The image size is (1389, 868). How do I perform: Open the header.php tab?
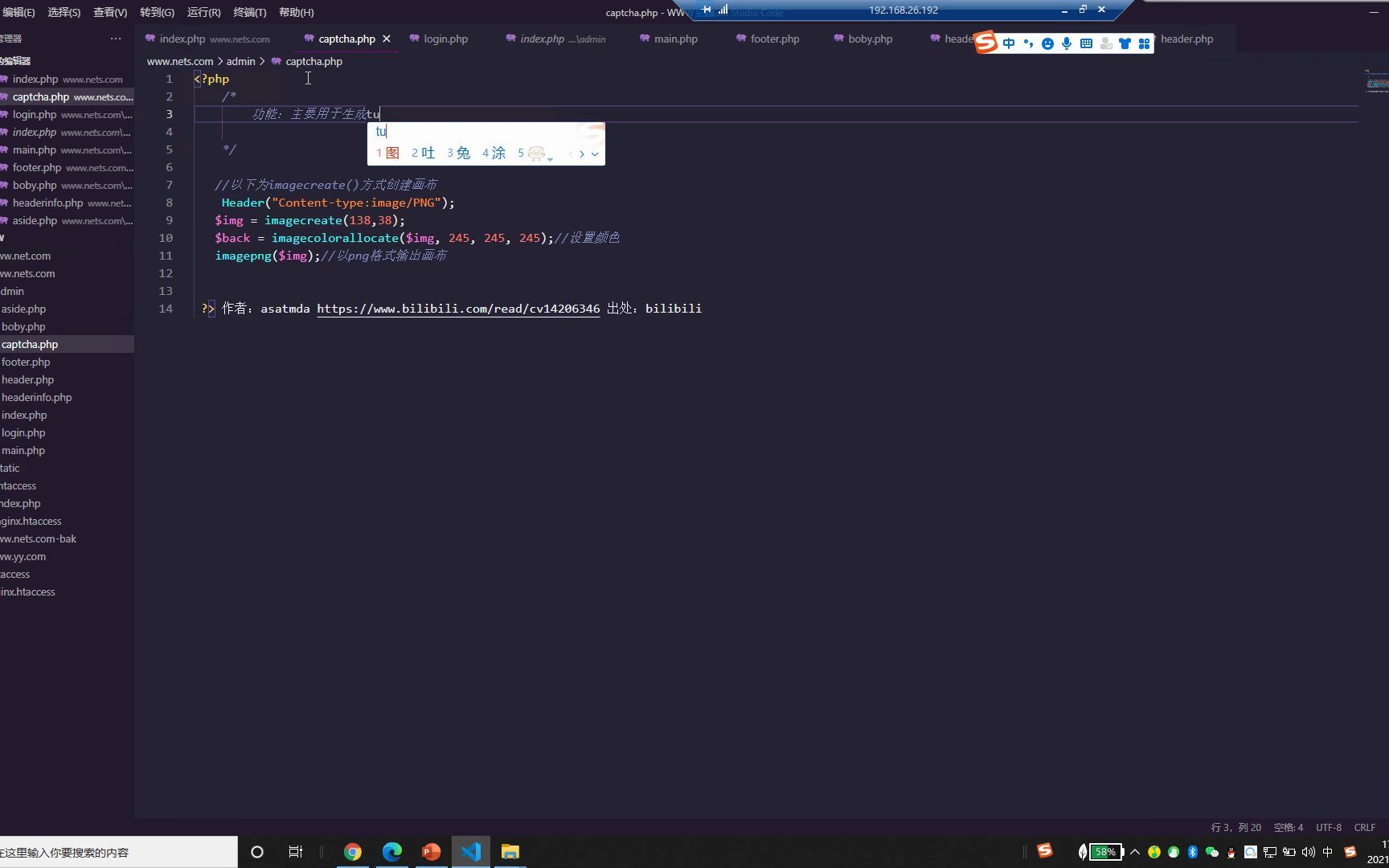1186,39
